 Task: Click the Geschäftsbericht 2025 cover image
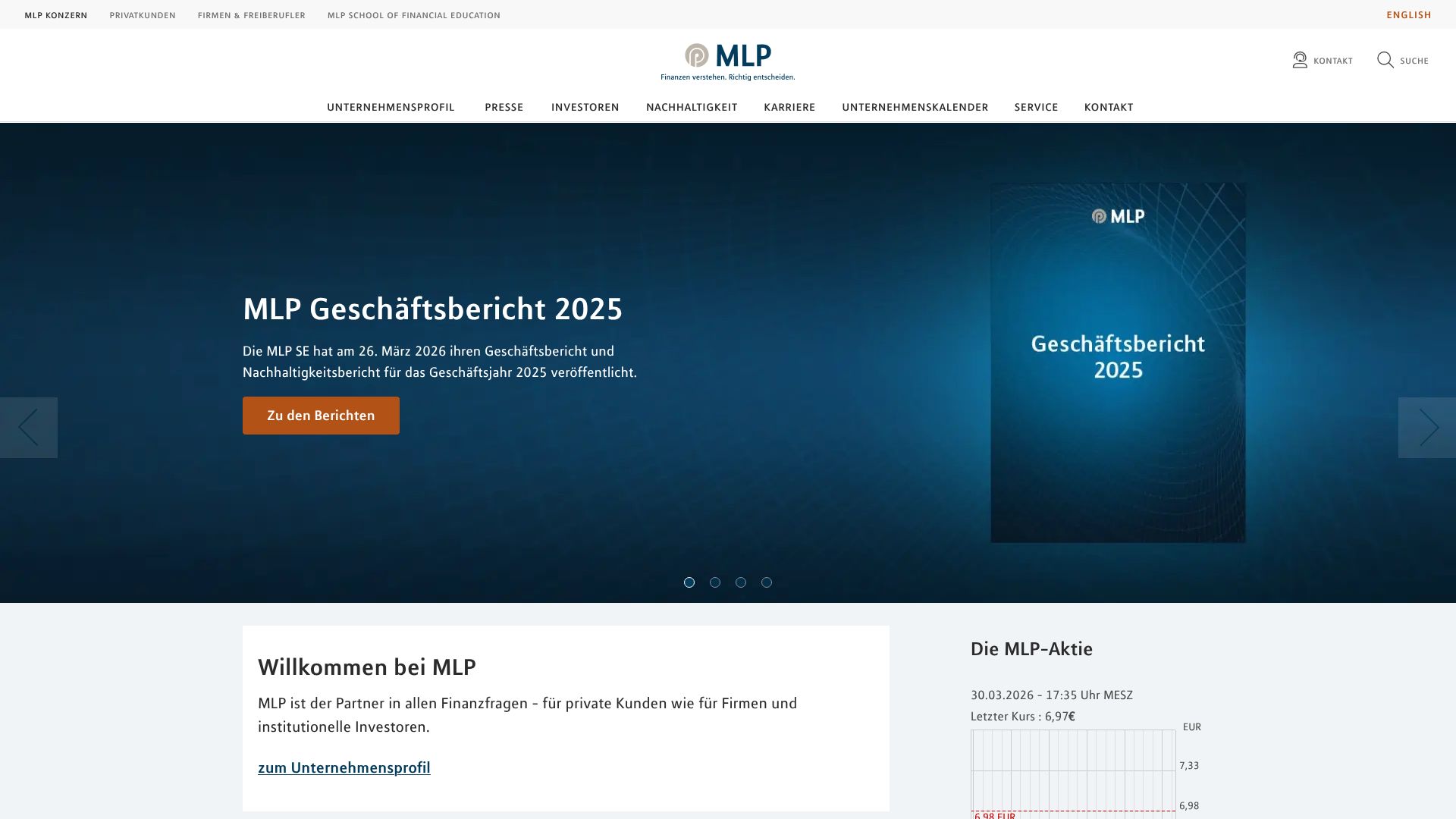click(1118, 362)
